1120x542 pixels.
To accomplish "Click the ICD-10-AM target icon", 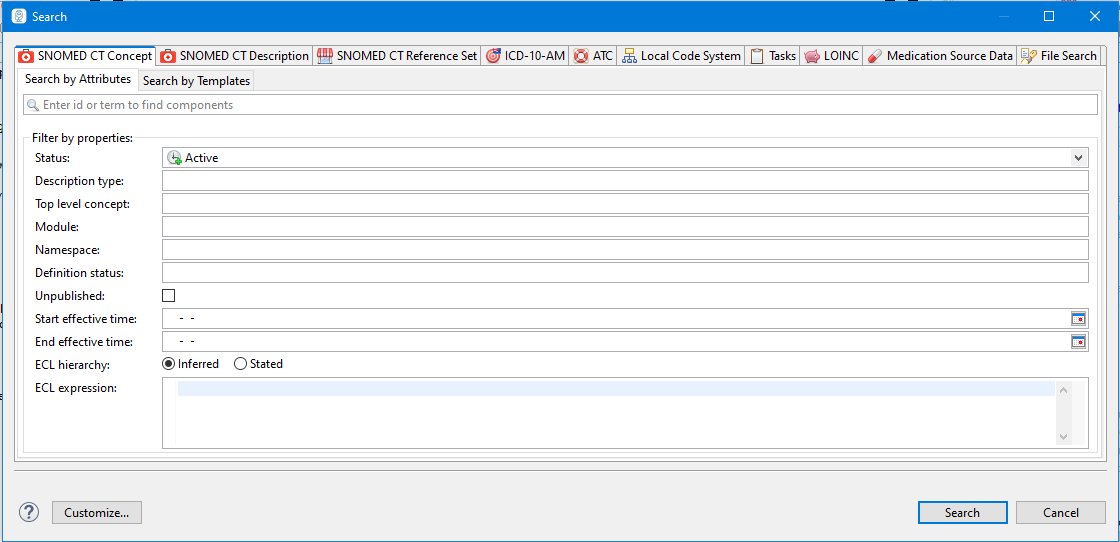I will tap(493, 56).
